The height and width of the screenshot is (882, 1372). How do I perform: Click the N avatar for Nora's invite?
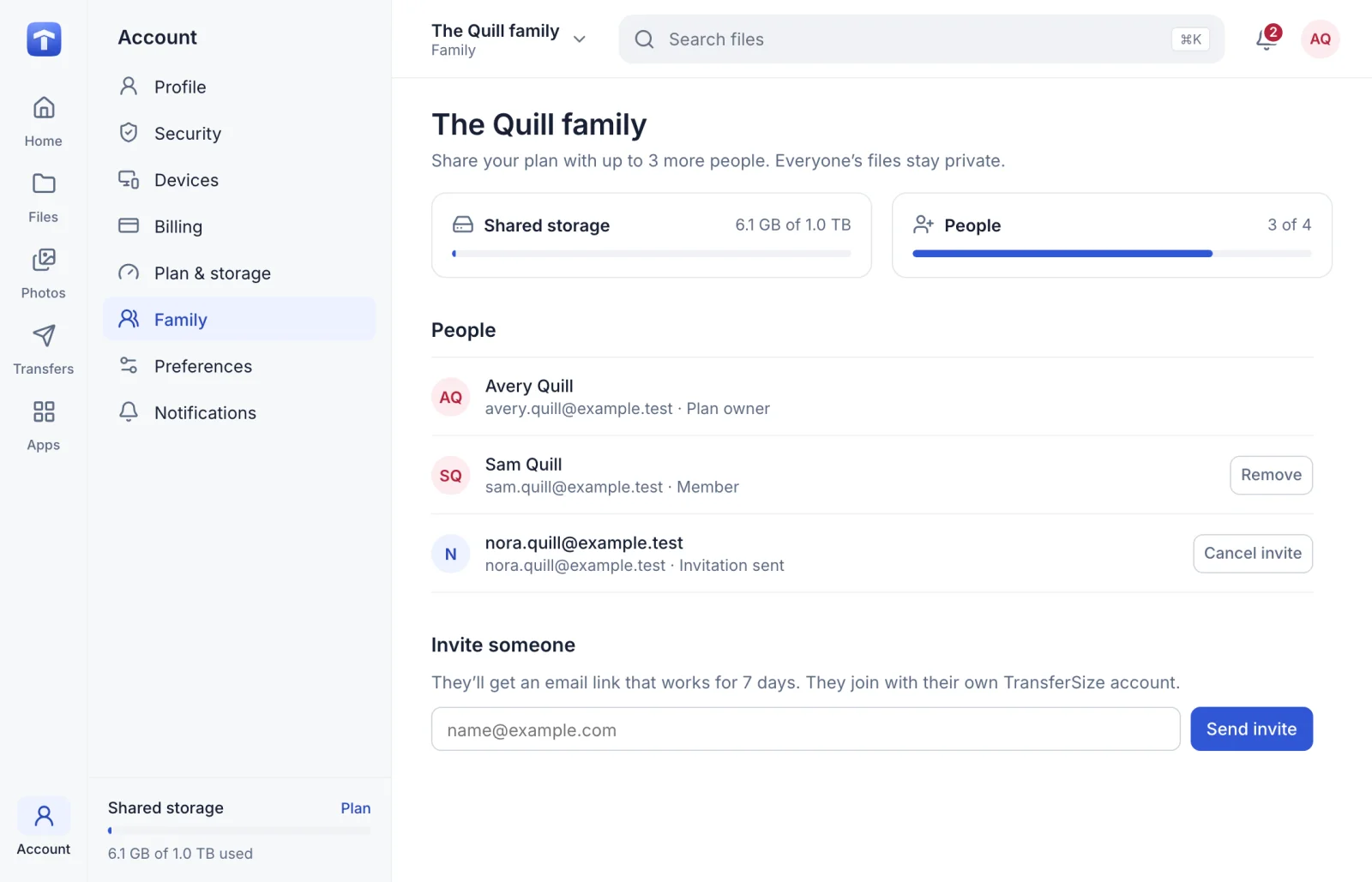coord(450,554)
